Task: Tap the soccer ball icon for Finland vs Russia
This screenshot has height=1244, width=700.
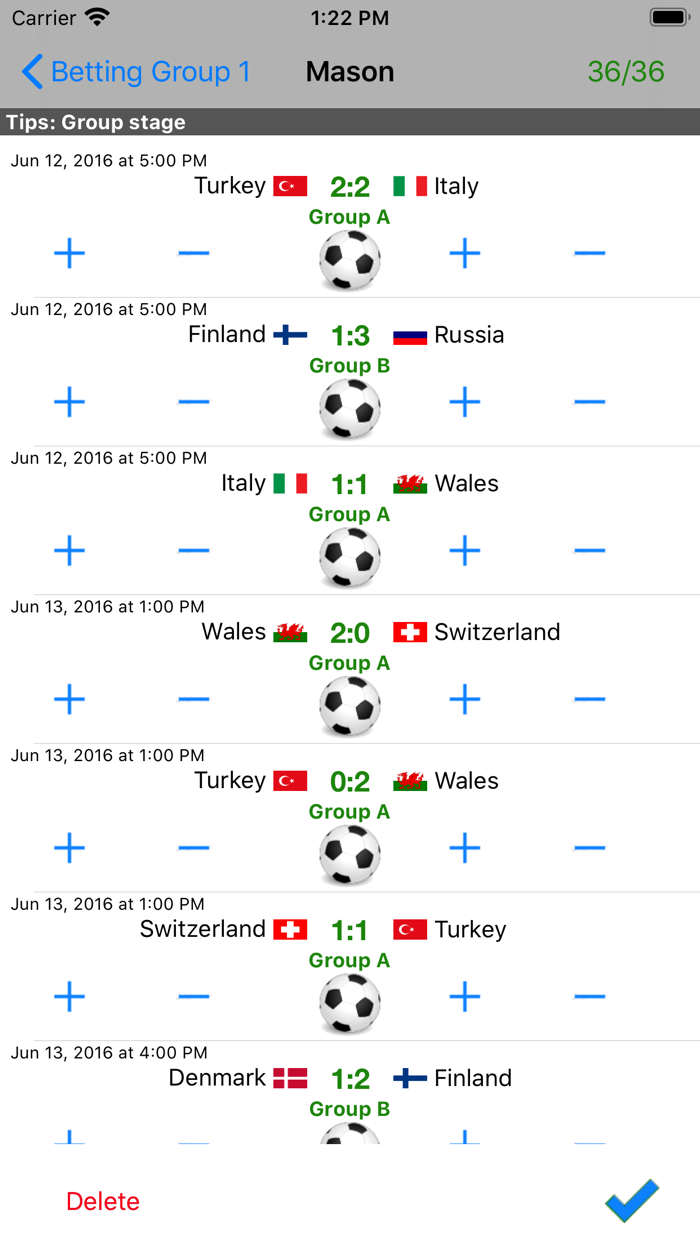Action: tap(349, 407)
